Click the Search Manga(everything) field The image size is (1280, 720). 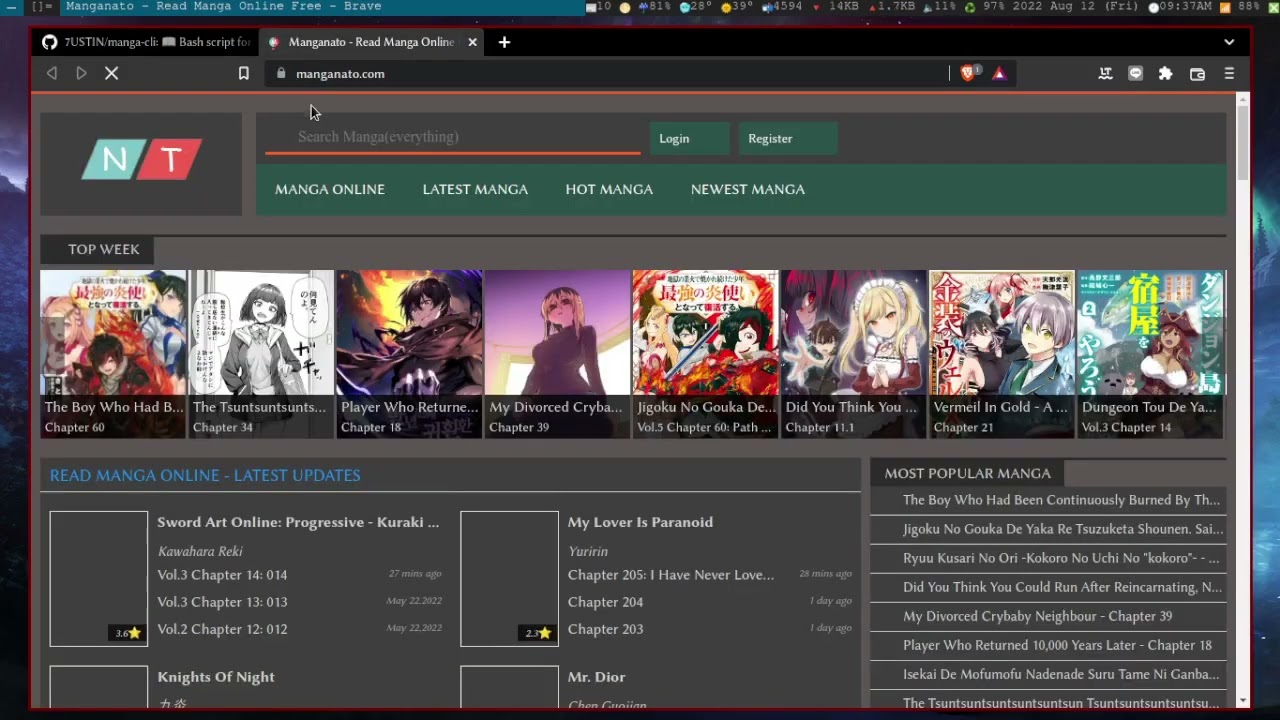pyautogui.click(x=453, y=137)
